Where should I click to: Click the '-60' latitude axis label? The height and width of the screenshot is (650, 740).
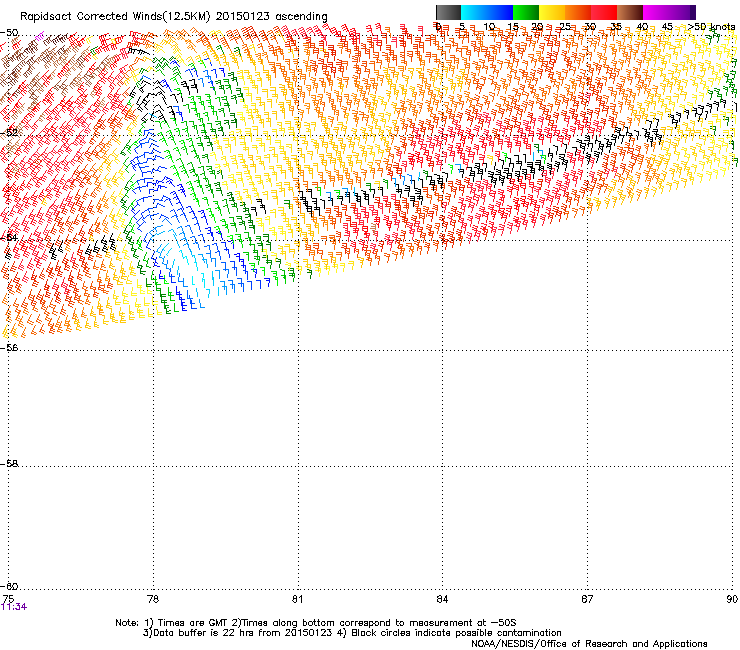(9, 586)
